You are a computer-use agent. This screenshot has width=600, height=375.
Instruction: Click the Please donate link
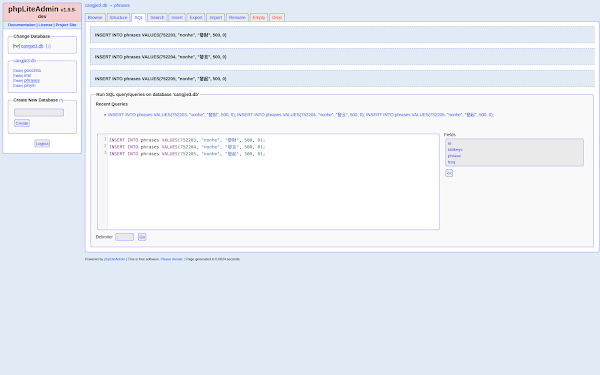[171, 259]
